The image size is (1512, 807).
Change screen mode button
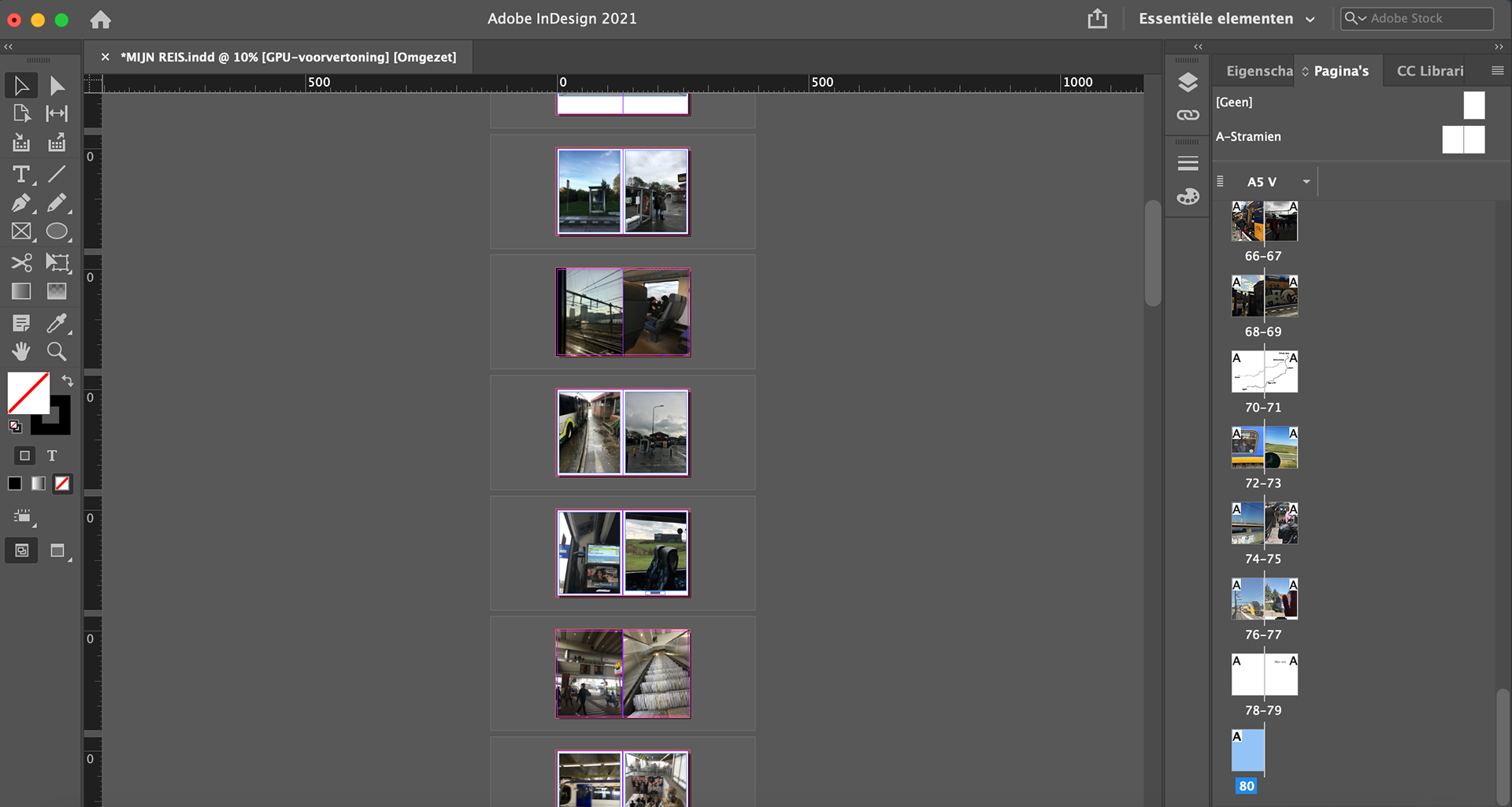(x=58, y=550)
